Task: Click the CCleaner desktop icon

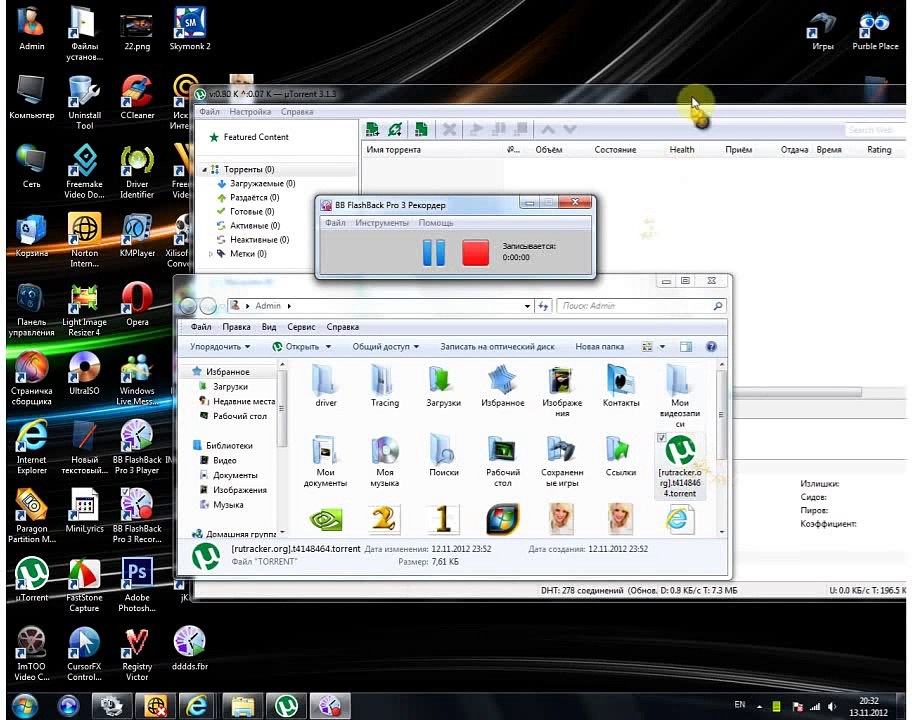Action: [x=137, y=98]
